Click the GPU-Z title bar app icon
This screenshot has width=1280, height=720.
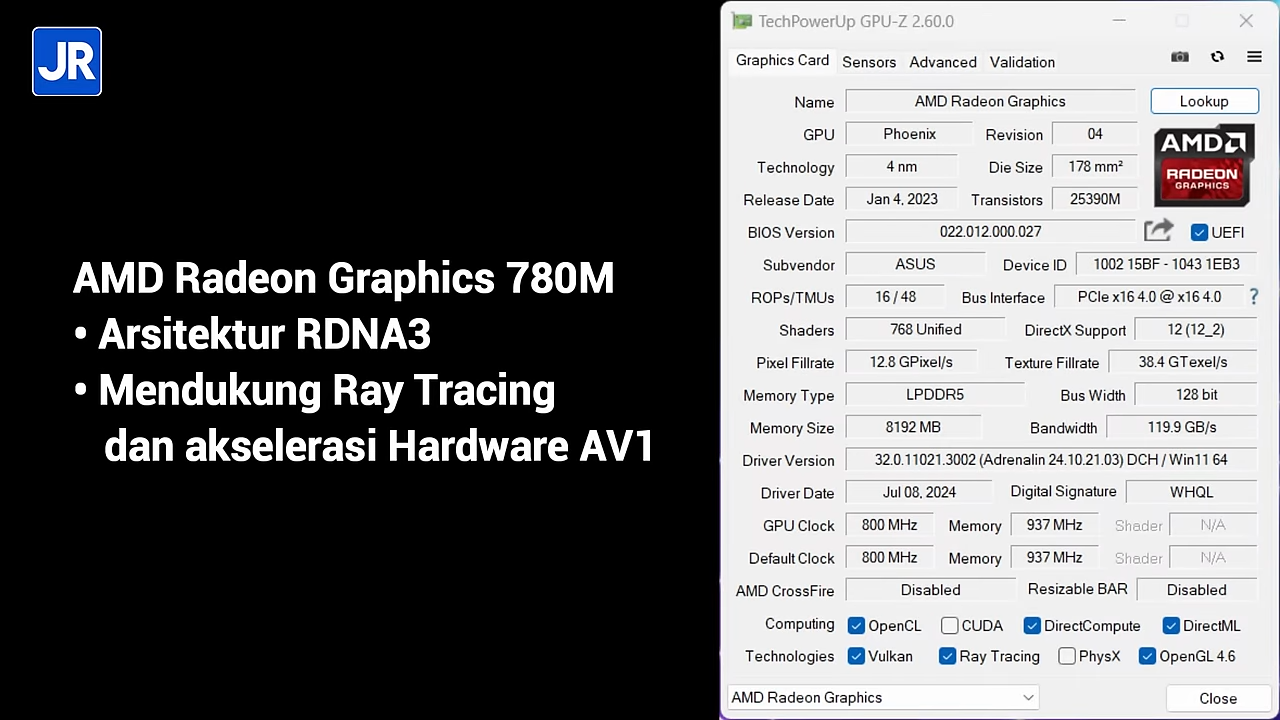(741, 21)
